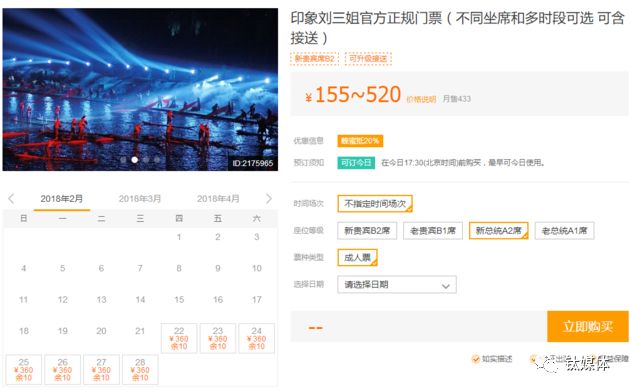Select the 2018年2月 month tab
630x391 pixels.
[62, 199]
